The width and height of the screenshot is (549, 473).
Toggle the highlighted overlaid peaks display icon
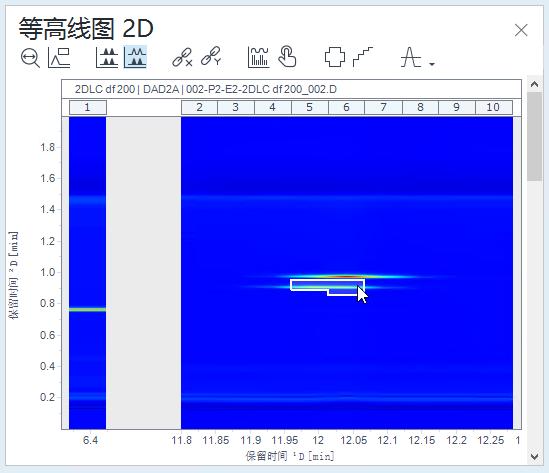(x=135, y=57)
